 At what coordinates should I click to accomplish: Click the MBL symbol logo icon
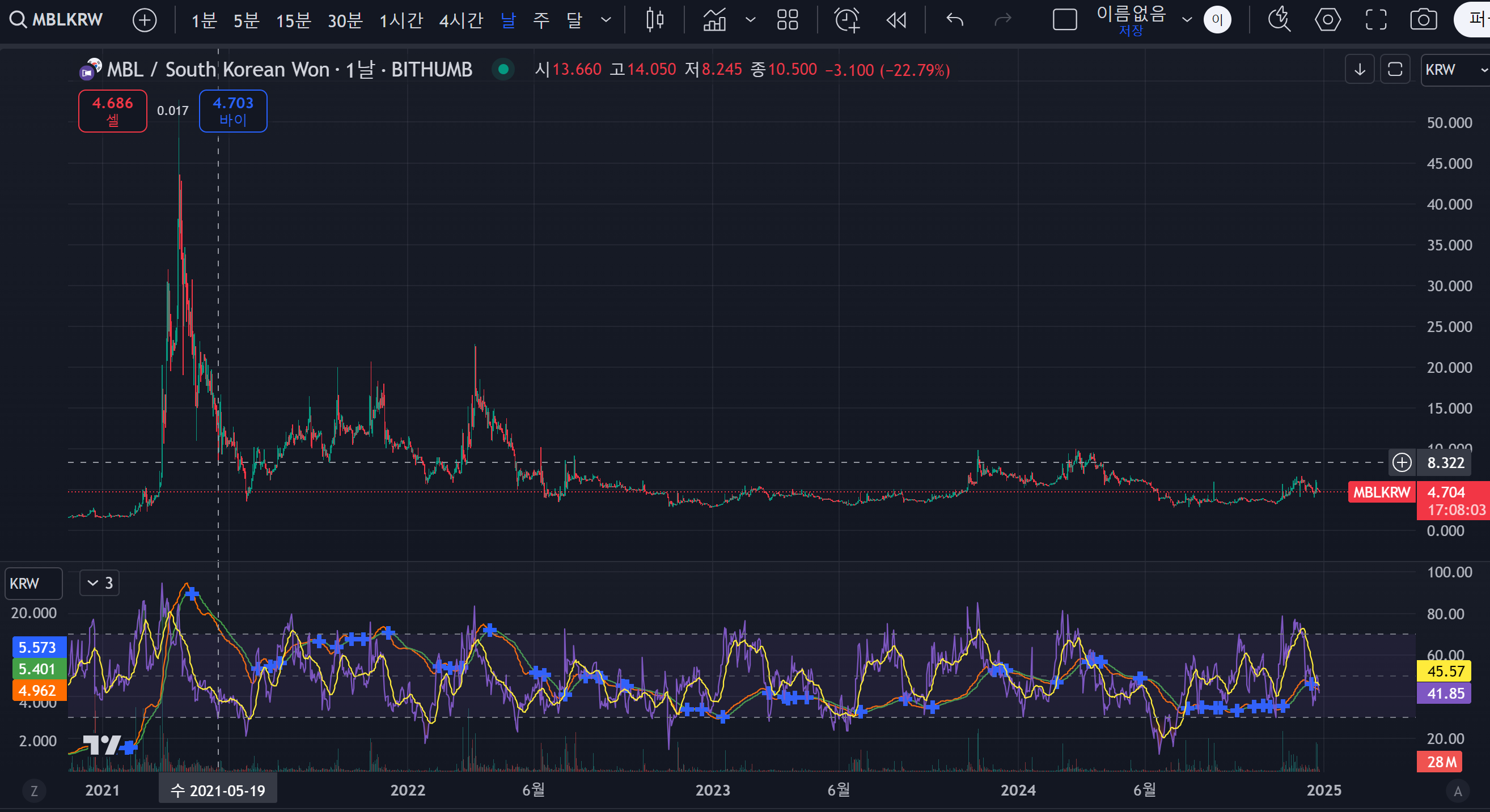tap(90, 69)
